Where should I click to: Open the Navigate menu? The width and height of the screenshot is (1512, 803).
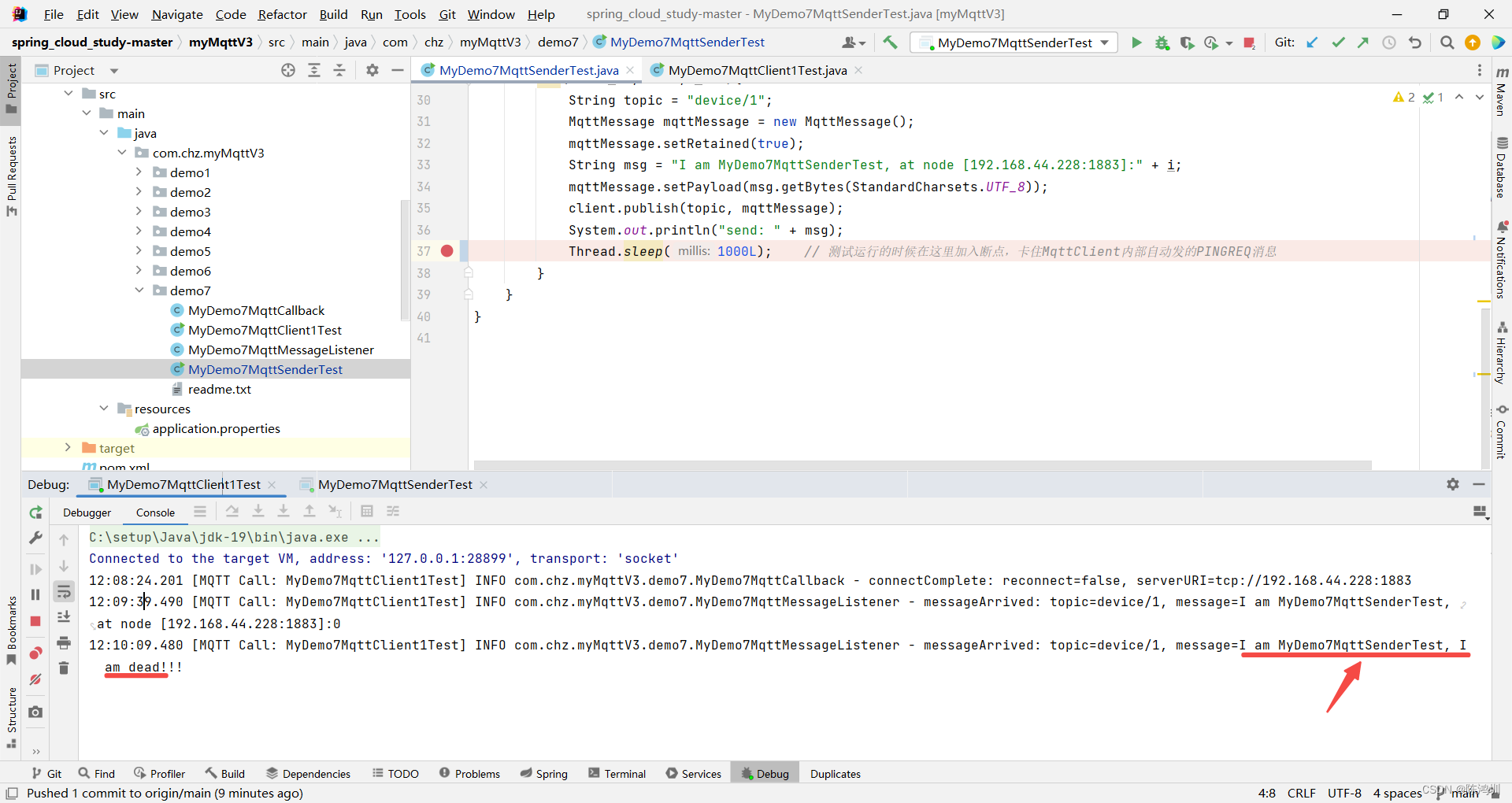(x=177, y=14)
